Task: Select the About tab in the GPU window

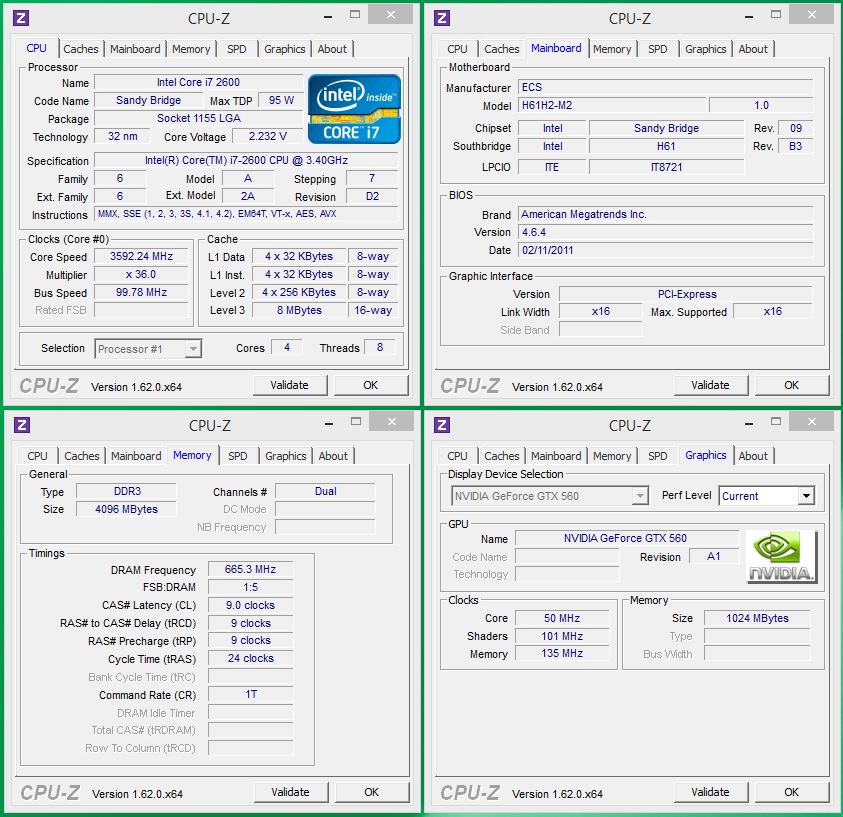Action: pos(753,456)
